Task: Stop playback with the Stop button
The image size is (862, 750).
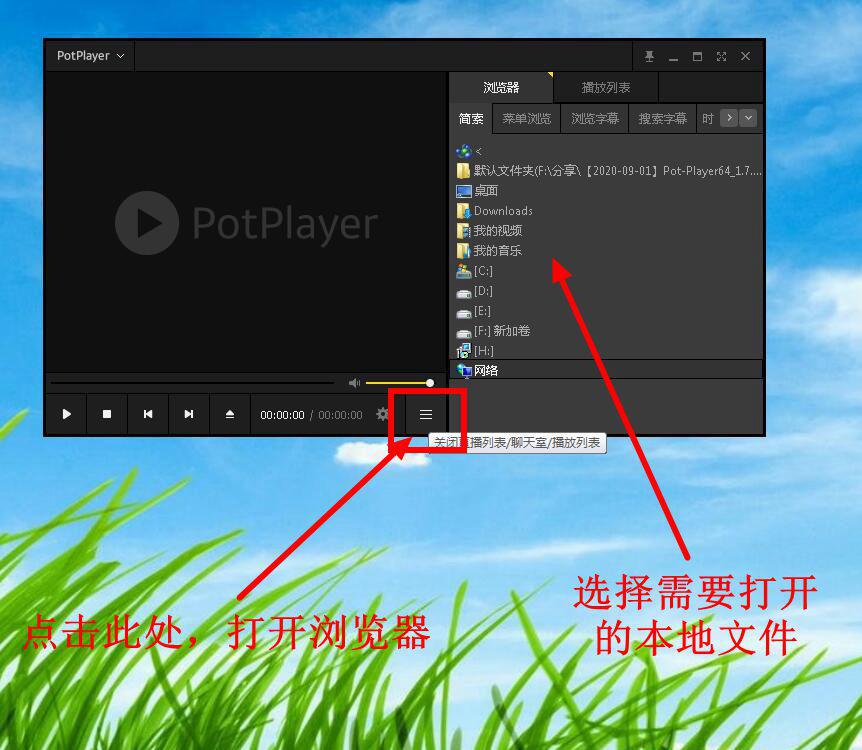Action: point(107,414)
